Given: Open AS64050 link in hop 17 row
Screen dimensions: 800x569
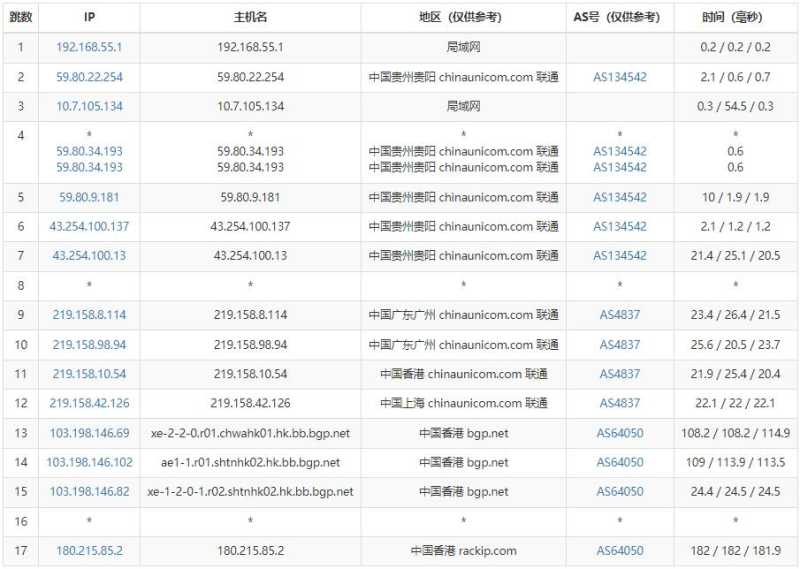Looking at the screenshot, I should tap(619, 550).
